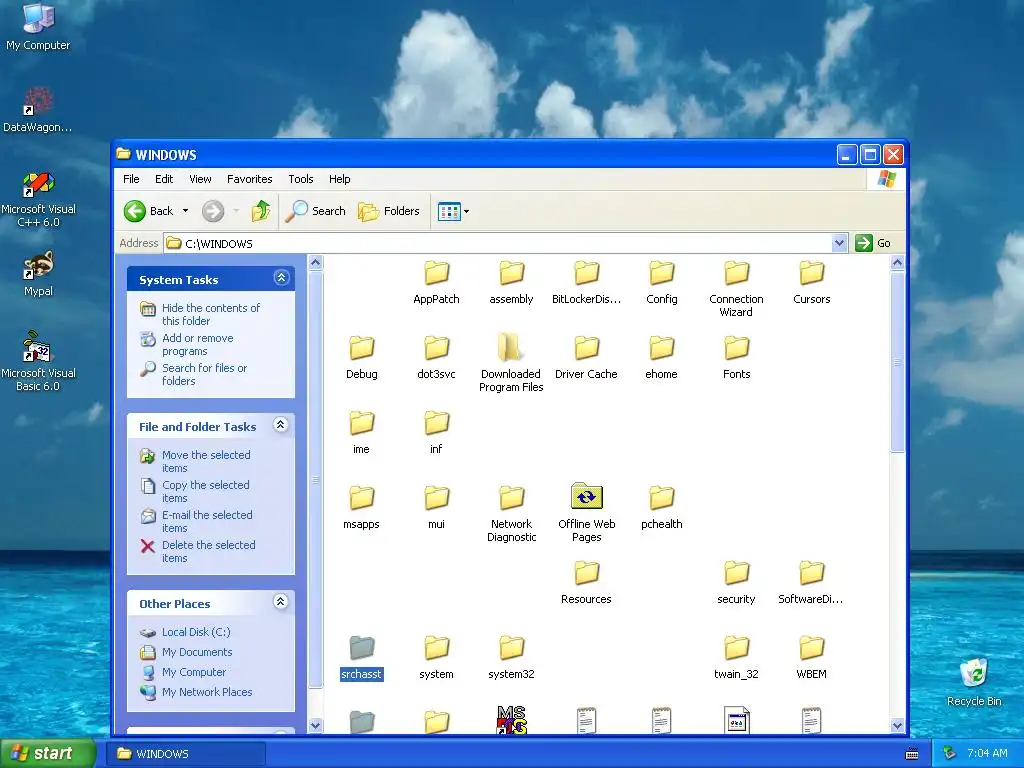The height and width of the screenshot is (768, 1024).
Task: Select the Network Diagnostic folder
Action: click(511, 514)
